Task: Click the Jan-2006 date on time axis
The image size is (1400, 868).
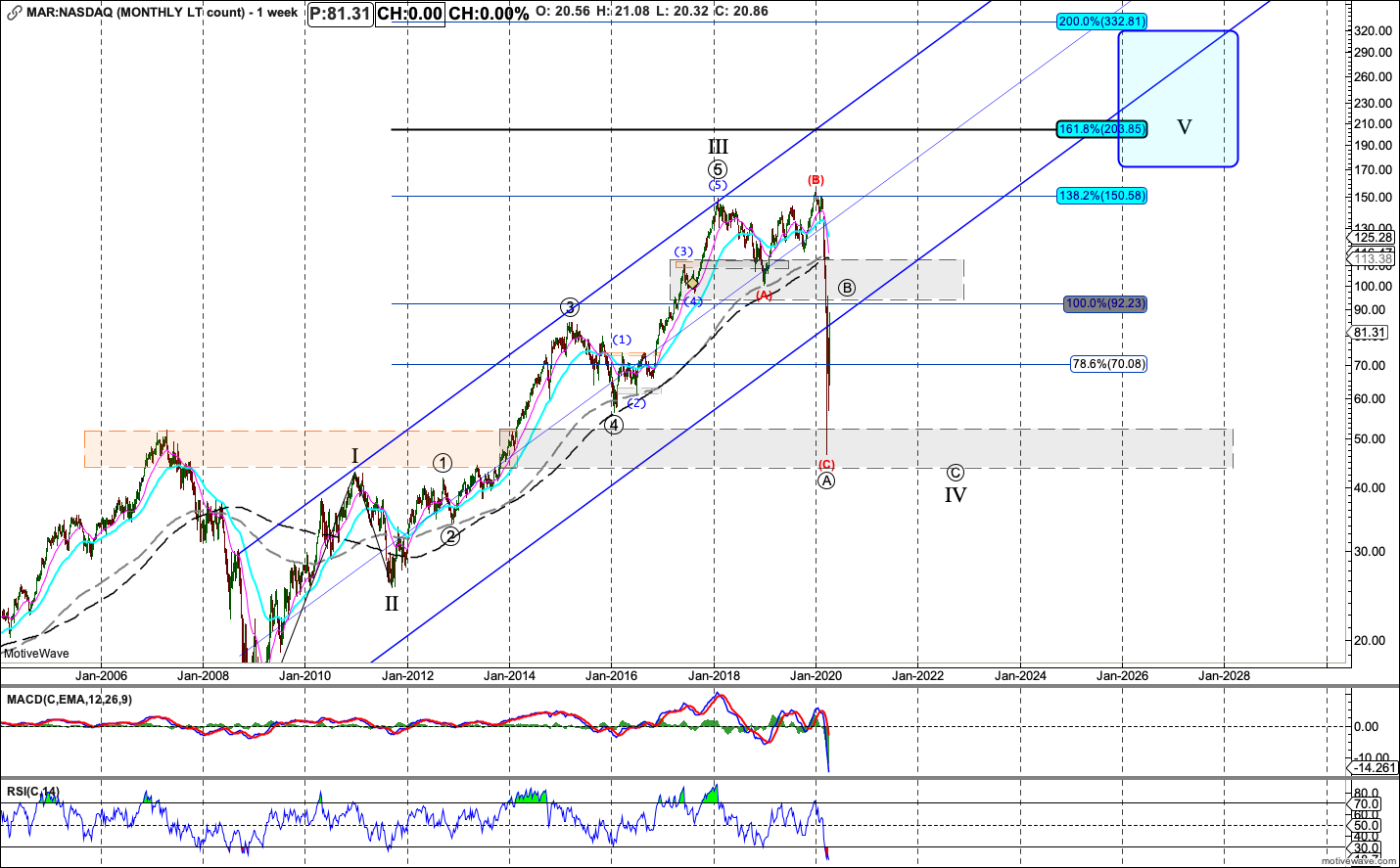Action: (x=101, y=675)
